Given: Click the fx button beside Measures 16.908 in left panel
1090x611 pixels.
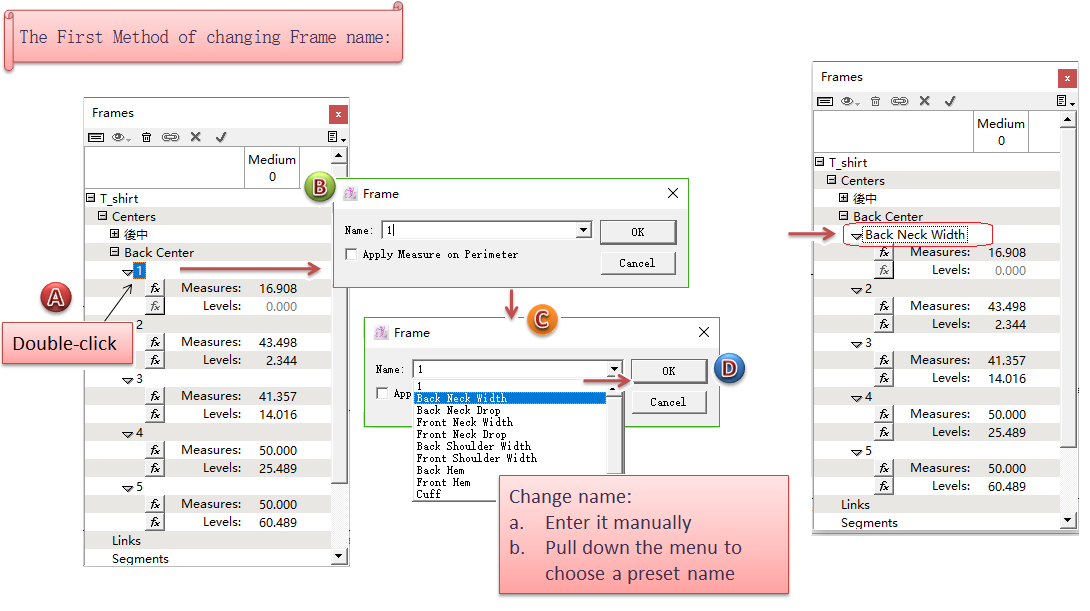Looking at the screenshot, I should (155, 289).
